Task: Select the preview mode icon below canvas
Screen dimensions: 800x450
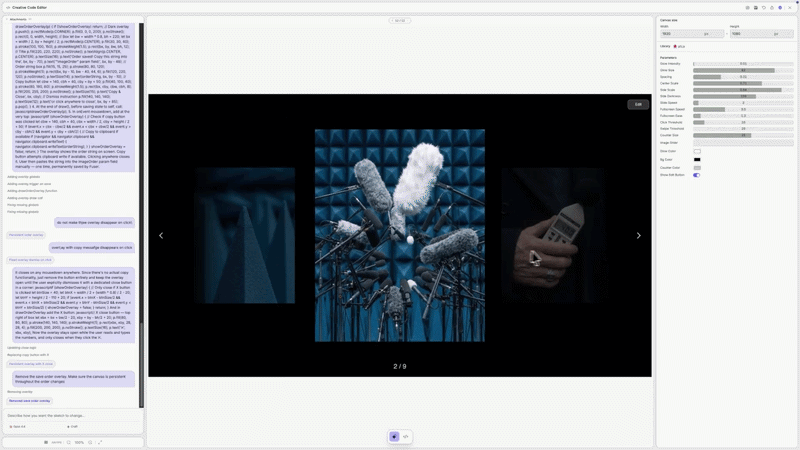Action: [394, 437]
